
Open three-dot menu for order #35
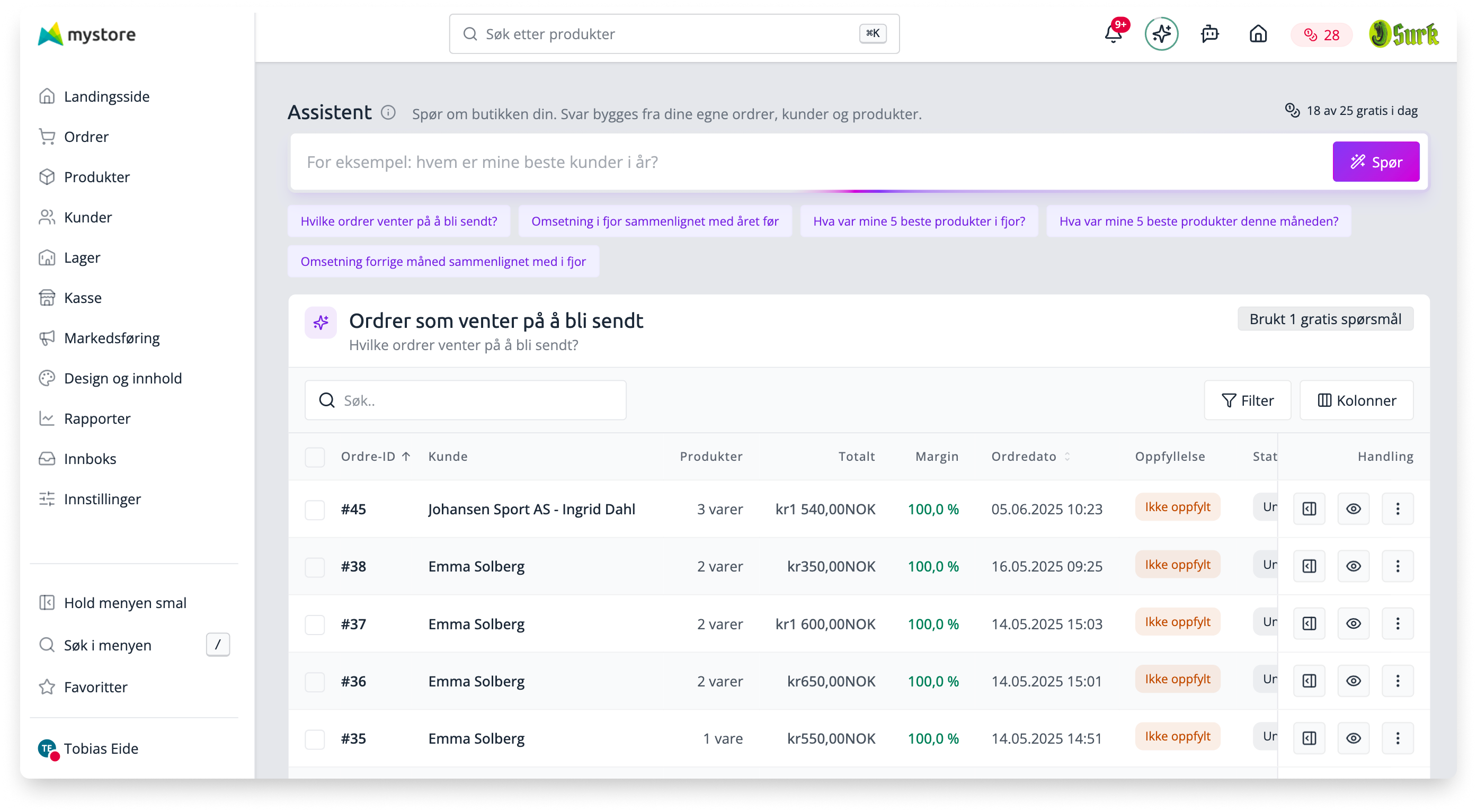pyautogui.click(x=1398, y=738)
